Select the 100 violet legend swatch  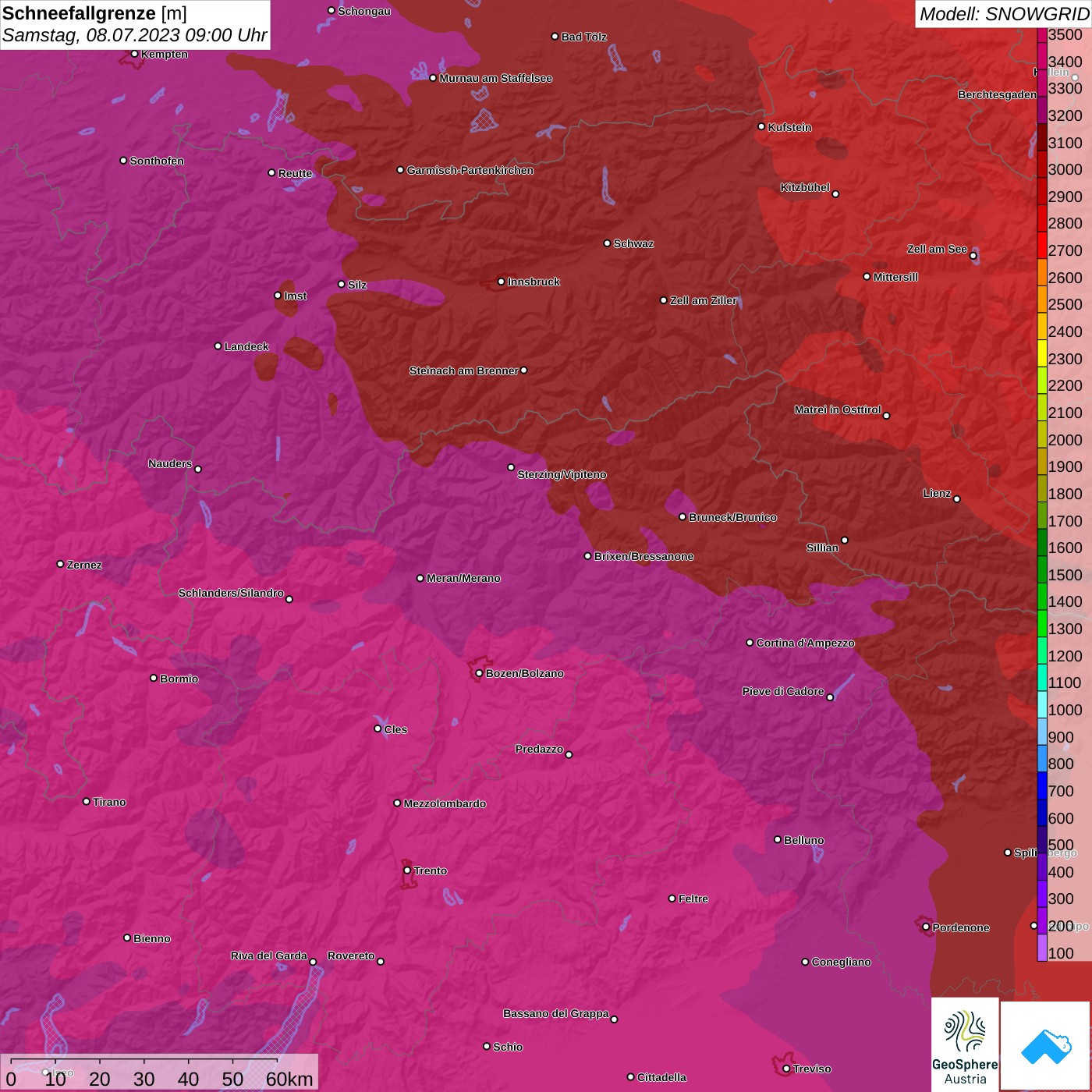click(x=1042, y=948)
